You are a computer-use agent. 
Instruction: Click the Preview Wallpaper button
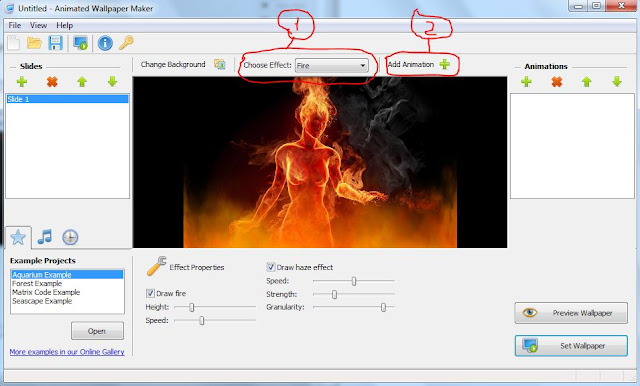pos(571,313)
